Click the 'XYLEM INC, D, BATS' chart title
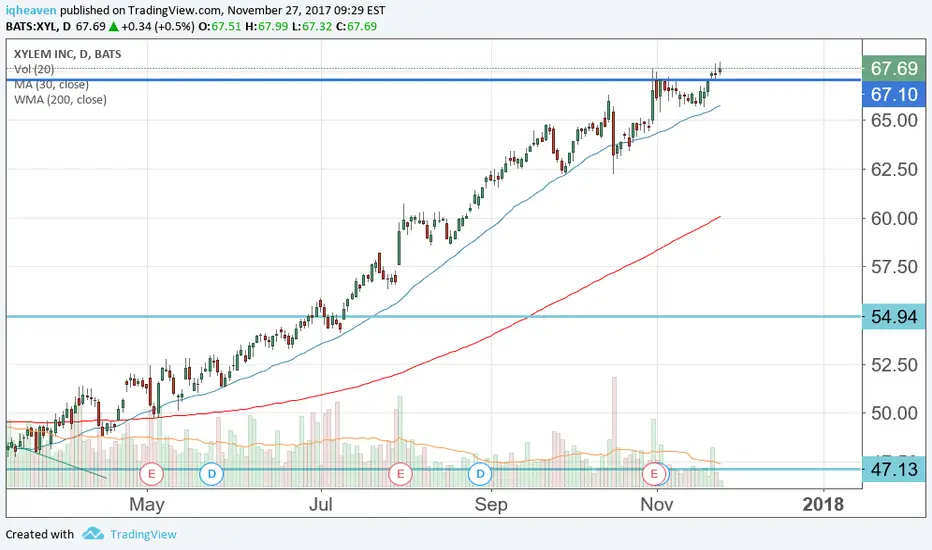Screen dimensions: 932x550 coord(68,54)
